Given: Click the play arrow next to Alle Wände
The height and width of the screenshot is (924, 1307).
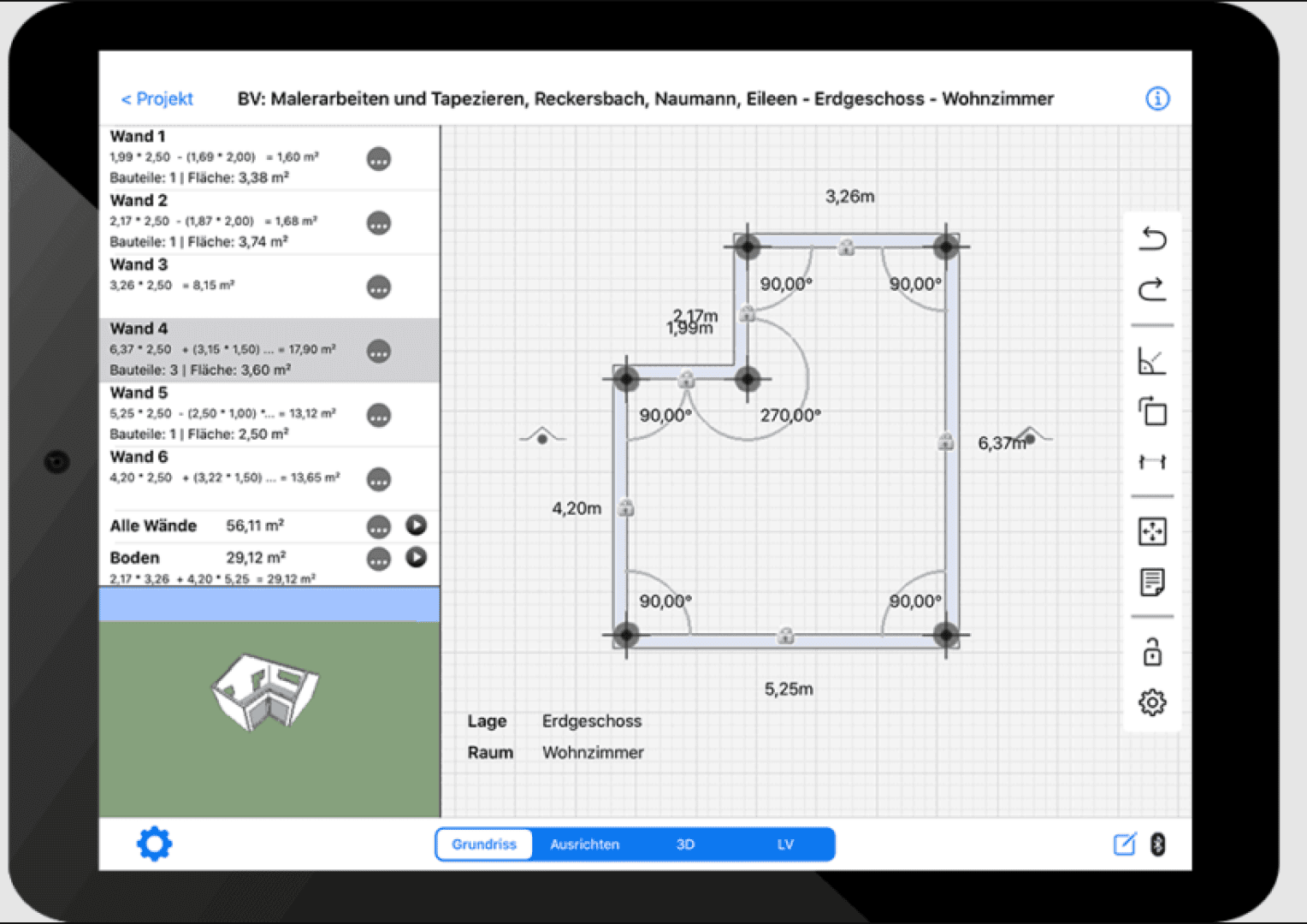Looking at the screenshot, I should click(x=417, y=525).
